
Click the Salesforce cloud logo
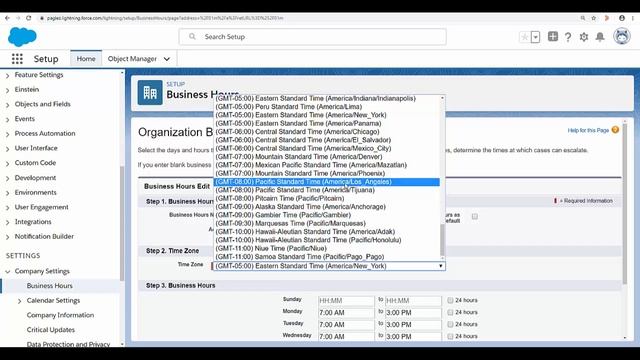[22, 37]
